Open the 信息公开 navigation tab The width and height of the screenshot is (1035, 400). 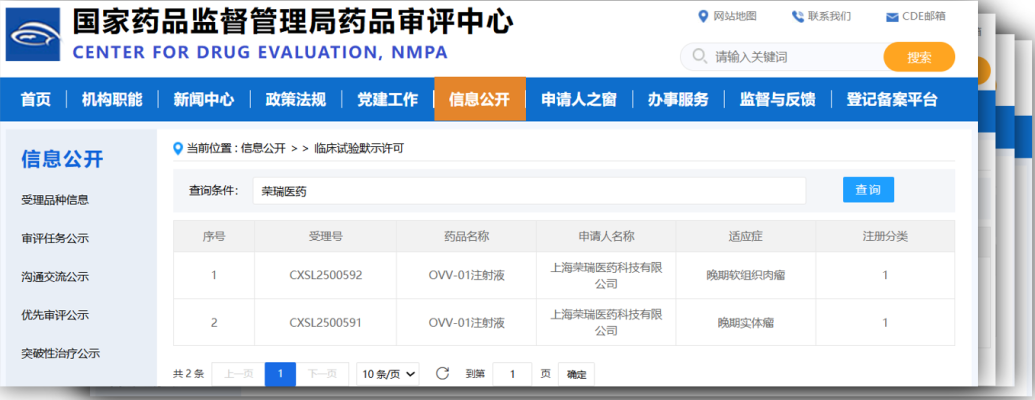point(479,99)
